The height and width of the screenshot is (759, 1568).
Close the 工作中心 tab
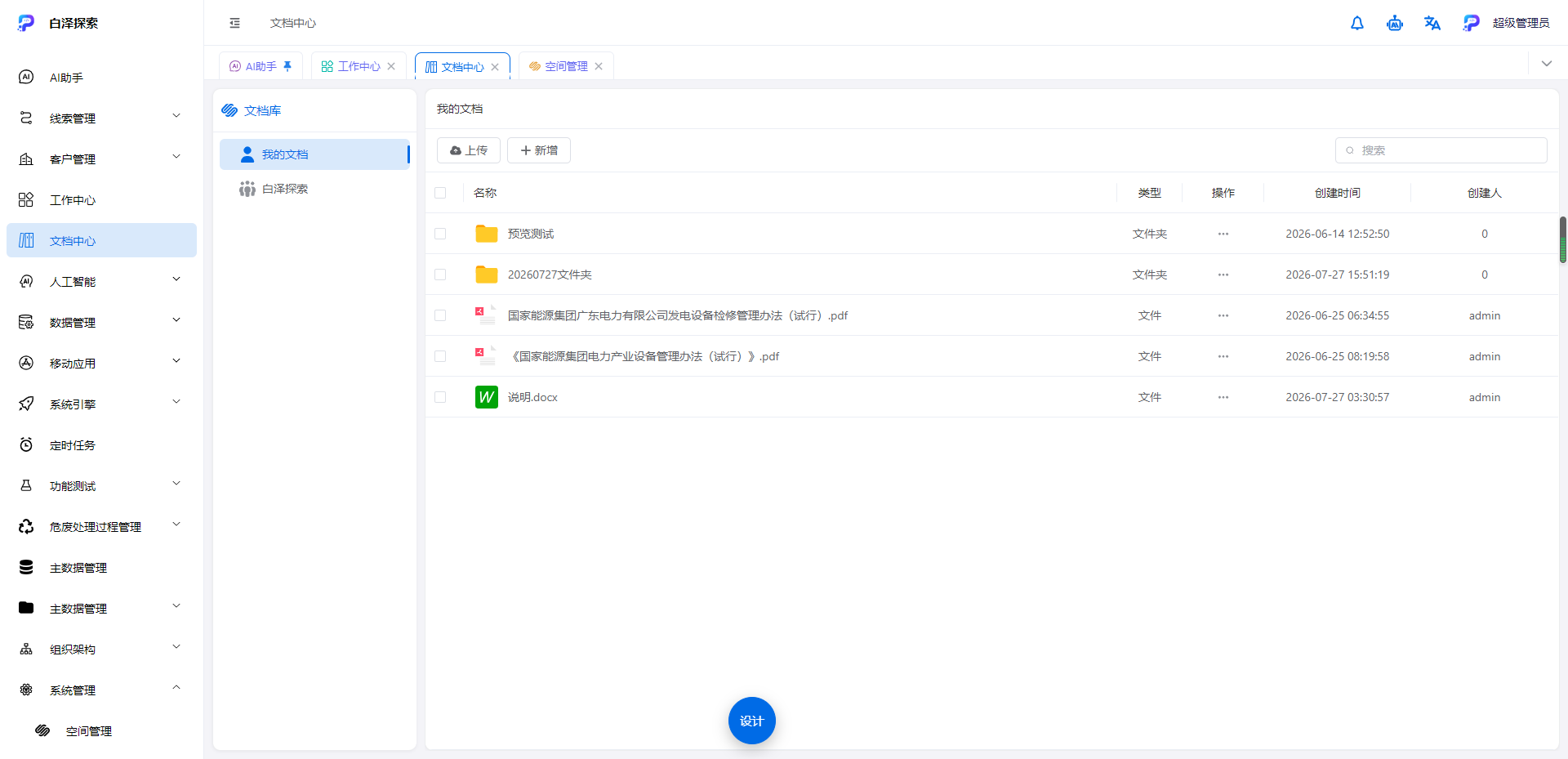pos(391,66)
